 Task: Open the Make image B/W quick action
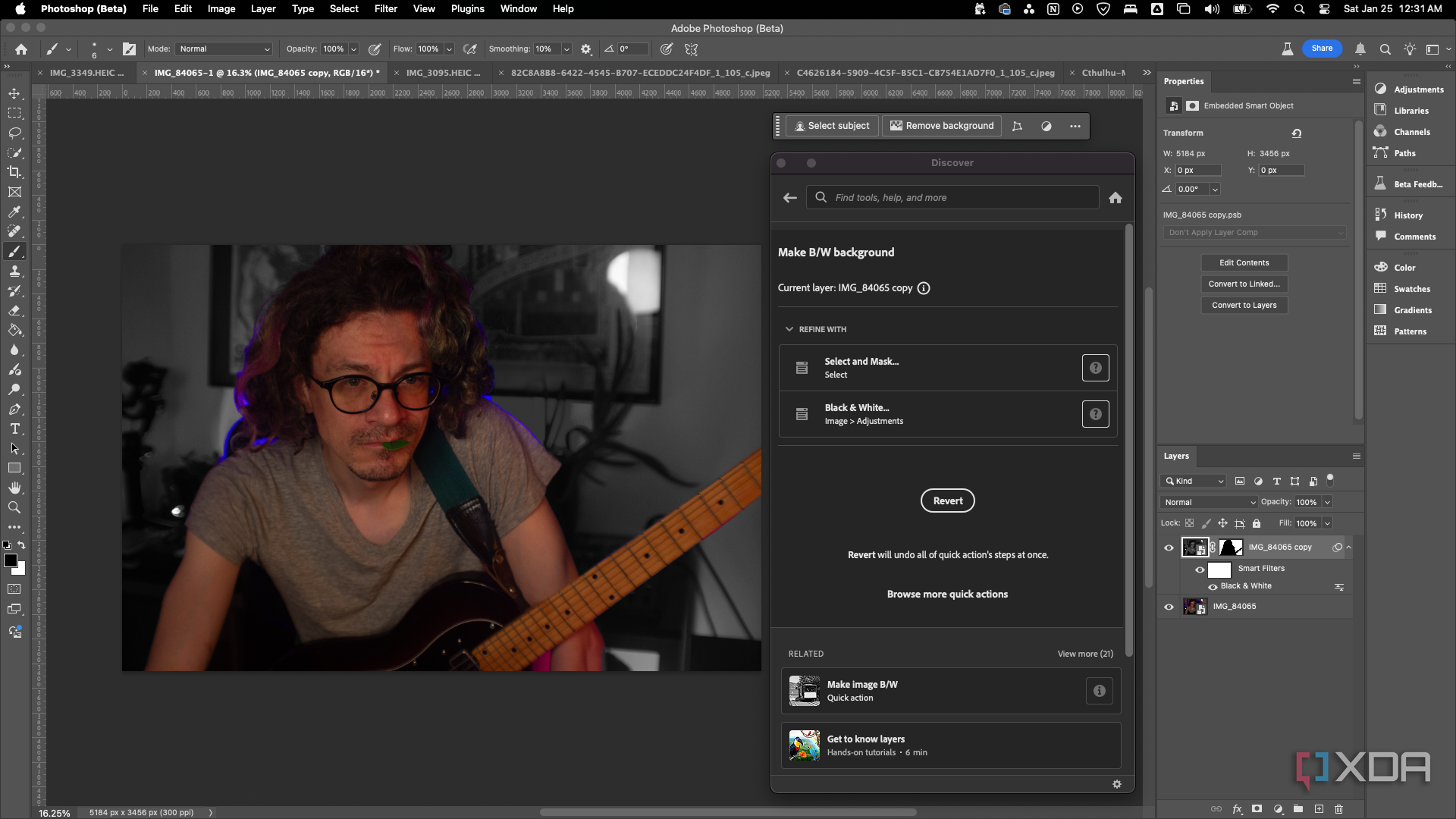click(x=951, y=691)
